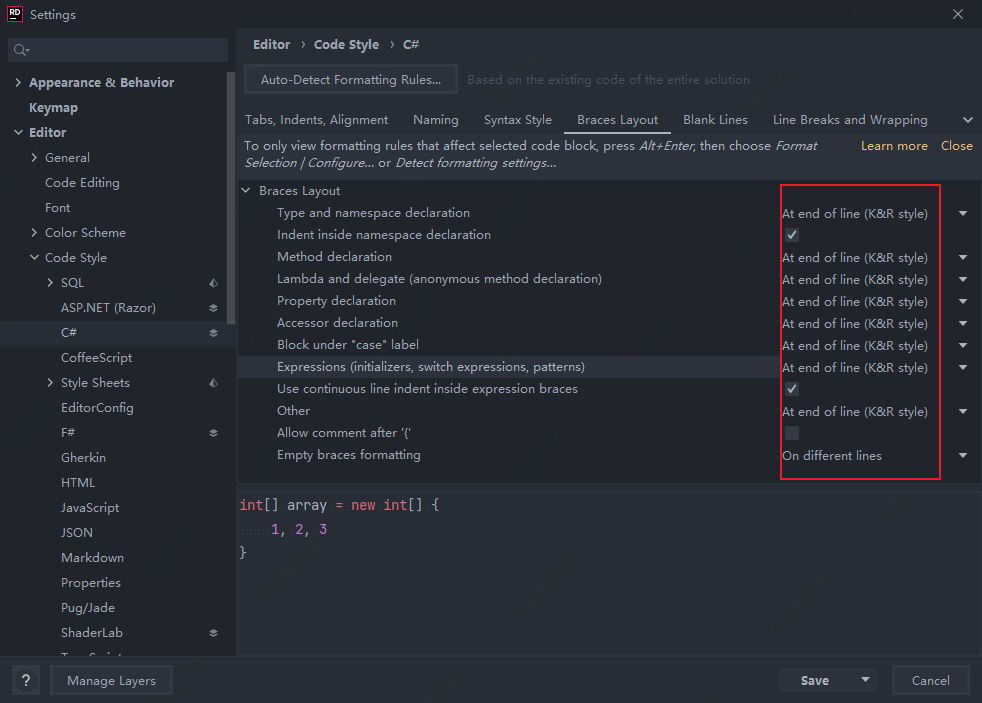
Task: Click the Learn more link
Action: pos(894,146)
